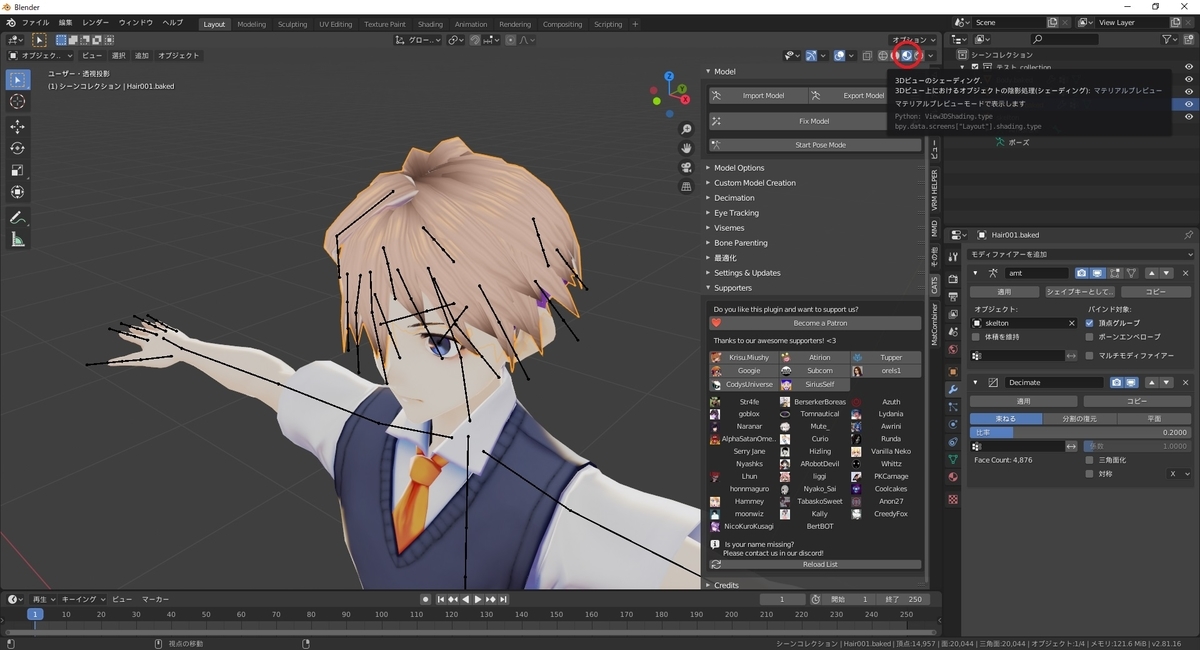Open the レンダー menu
1200x650 pixels.
96,22
